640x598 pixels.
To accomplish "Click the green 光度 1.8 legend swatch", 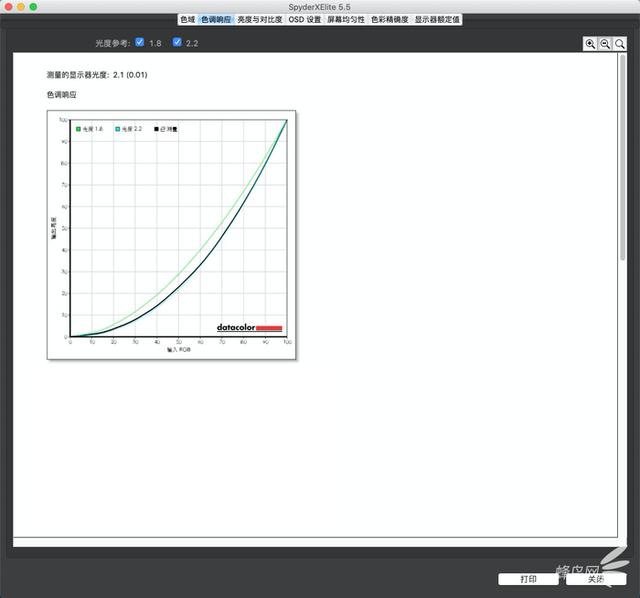I will coord(78,129).
